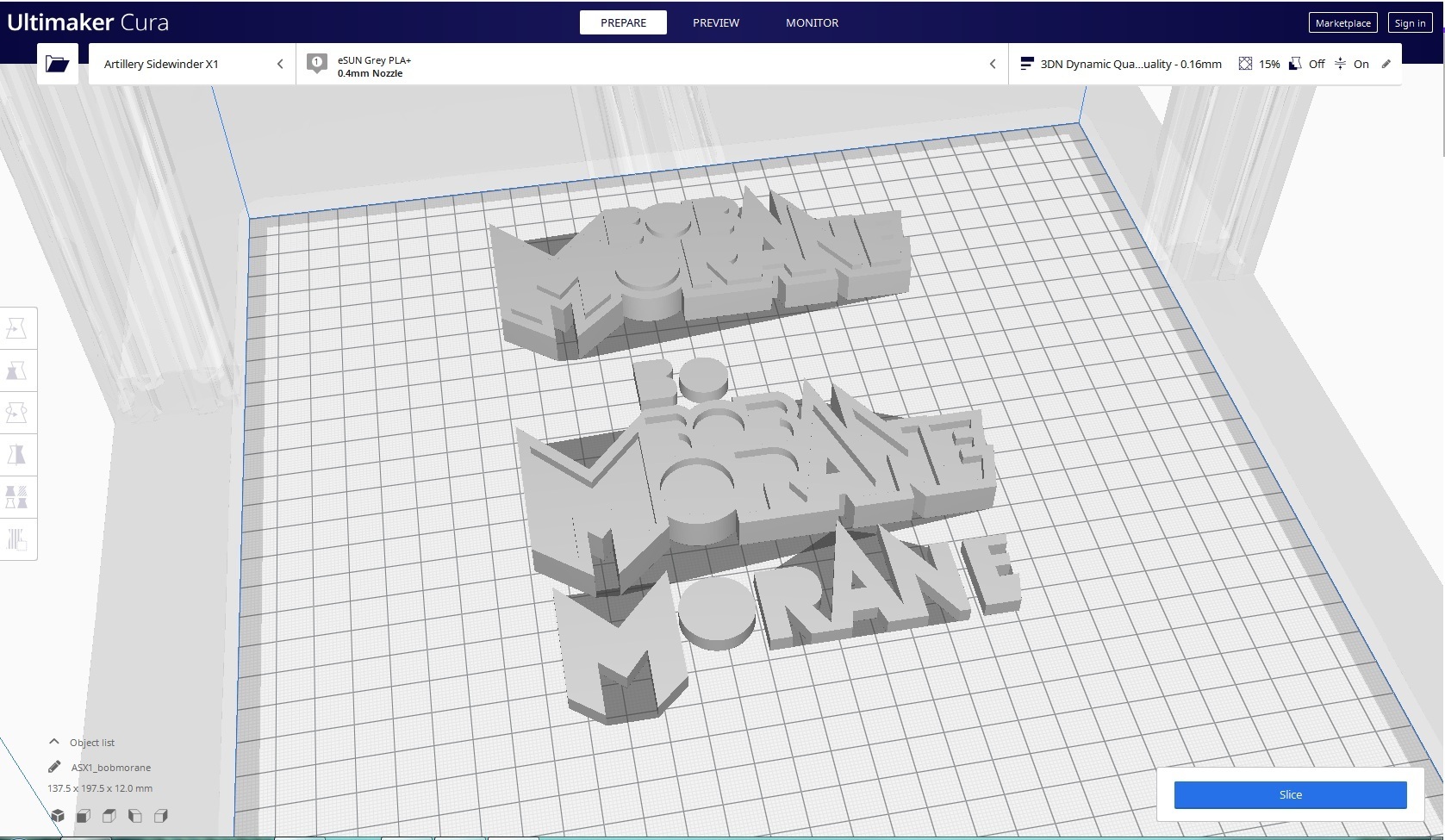Click the support icon next to Off

coord(1295,64)
